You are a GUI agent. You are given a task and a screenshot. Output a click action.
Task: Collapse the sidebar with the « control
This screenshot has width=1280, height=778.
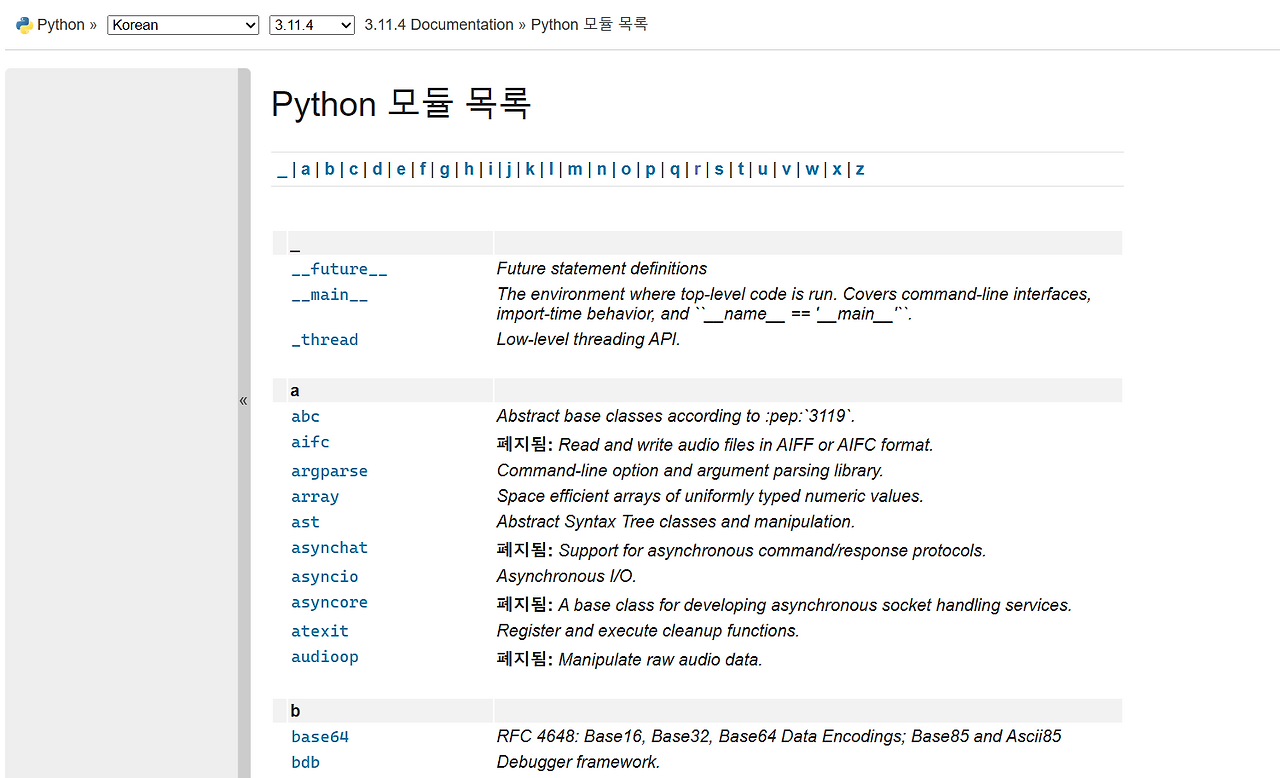[243, 400]
